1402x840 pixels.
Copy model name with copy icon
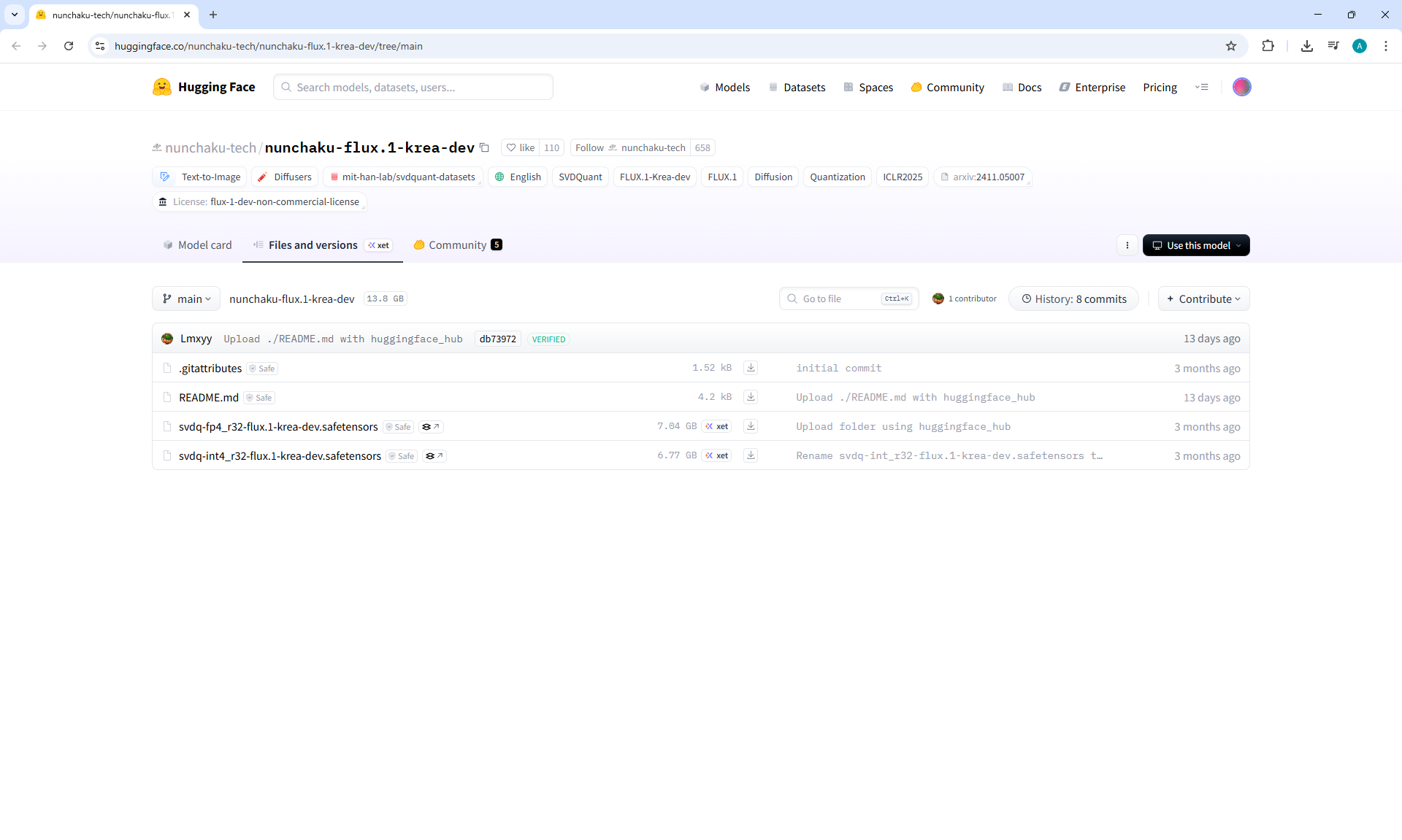click(484, 147)
